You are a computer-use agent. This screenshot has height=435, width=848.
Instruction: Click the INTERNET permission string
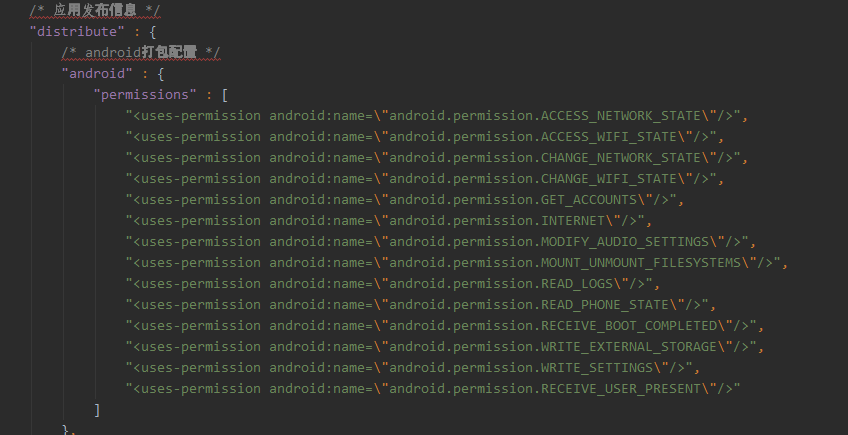[389, 221]
